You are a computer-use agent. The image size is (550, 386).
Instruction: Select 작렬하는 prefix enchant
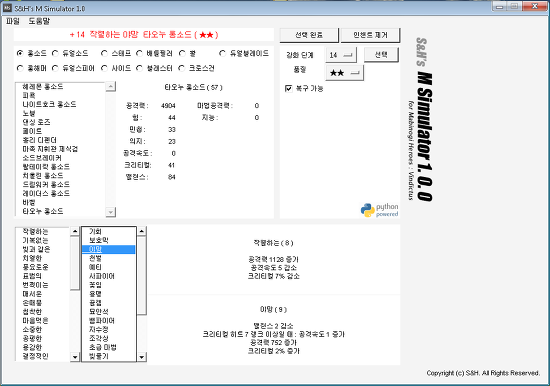tap(35, 231)
